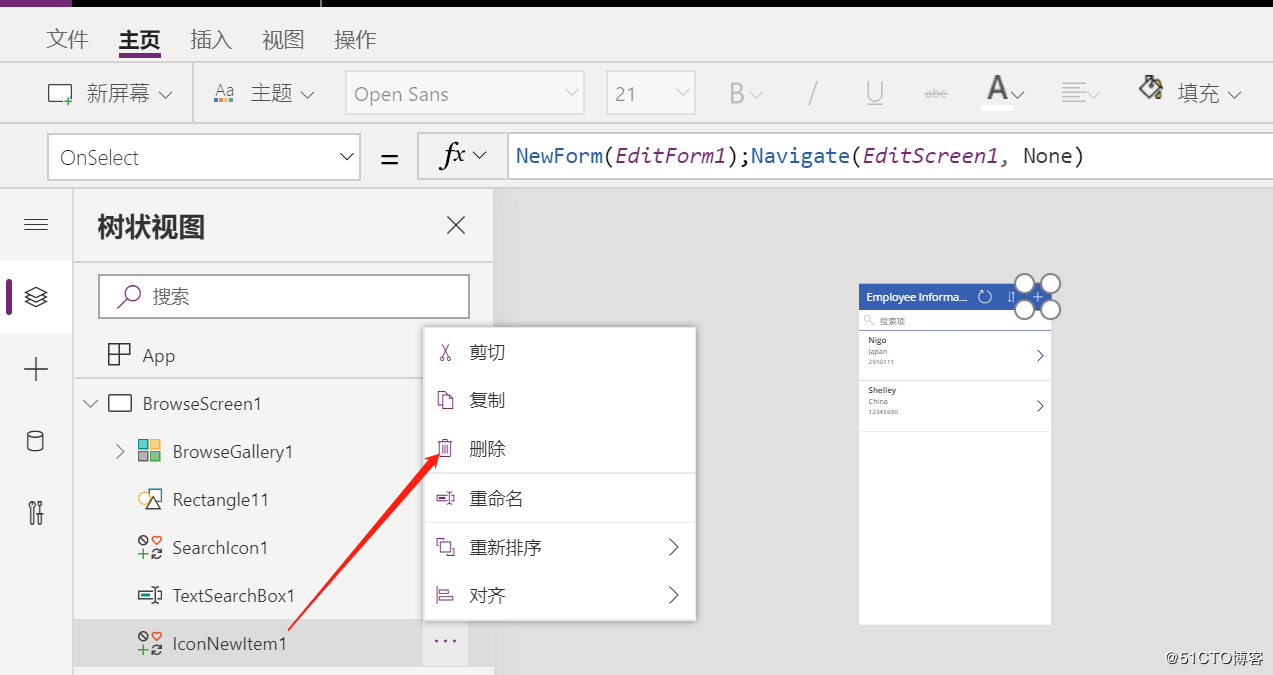Open the 新屏幕 new screen dropdown
Viewport: 1273px width, 675px height.
pos(110,94)
